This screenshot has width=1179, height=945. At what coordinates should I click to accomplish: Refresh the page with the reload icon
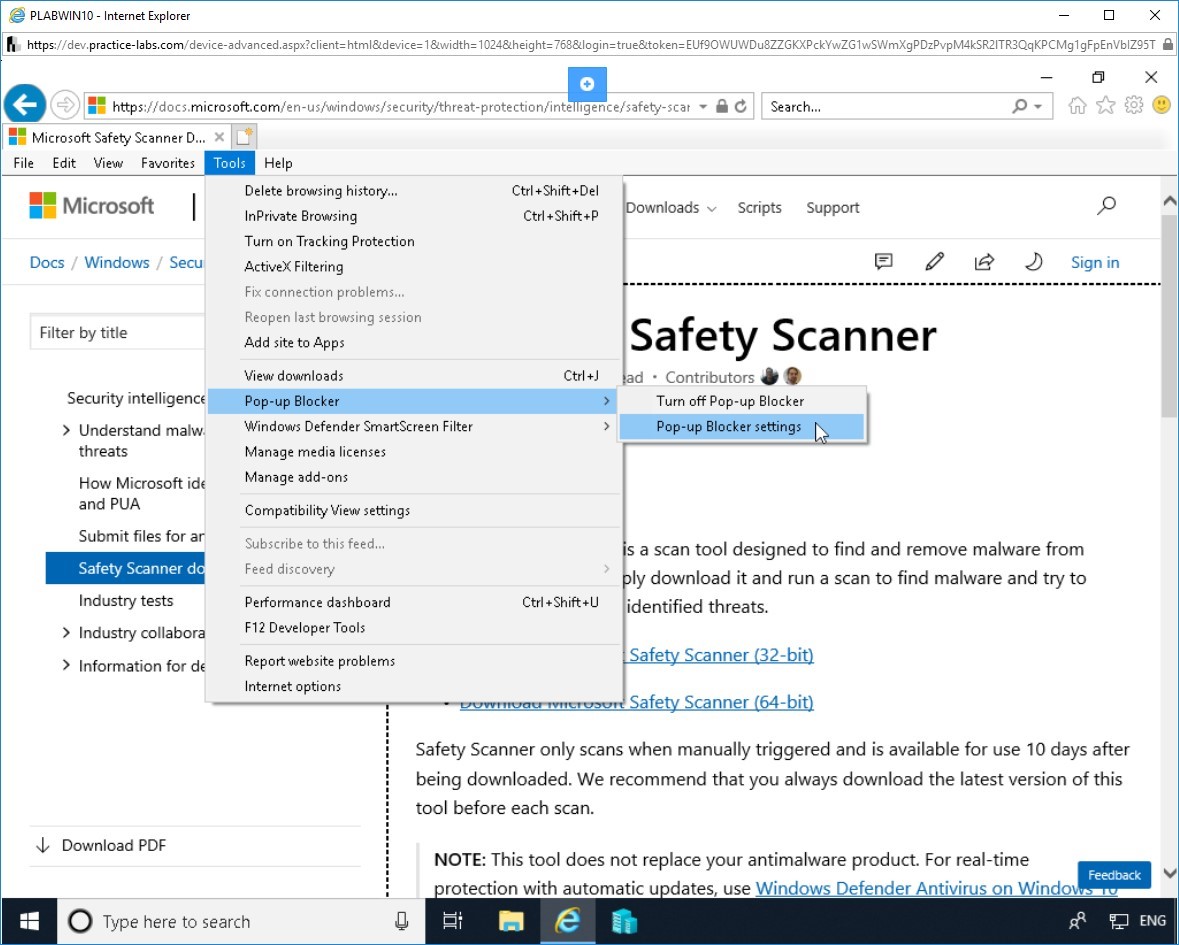point(741,107)
